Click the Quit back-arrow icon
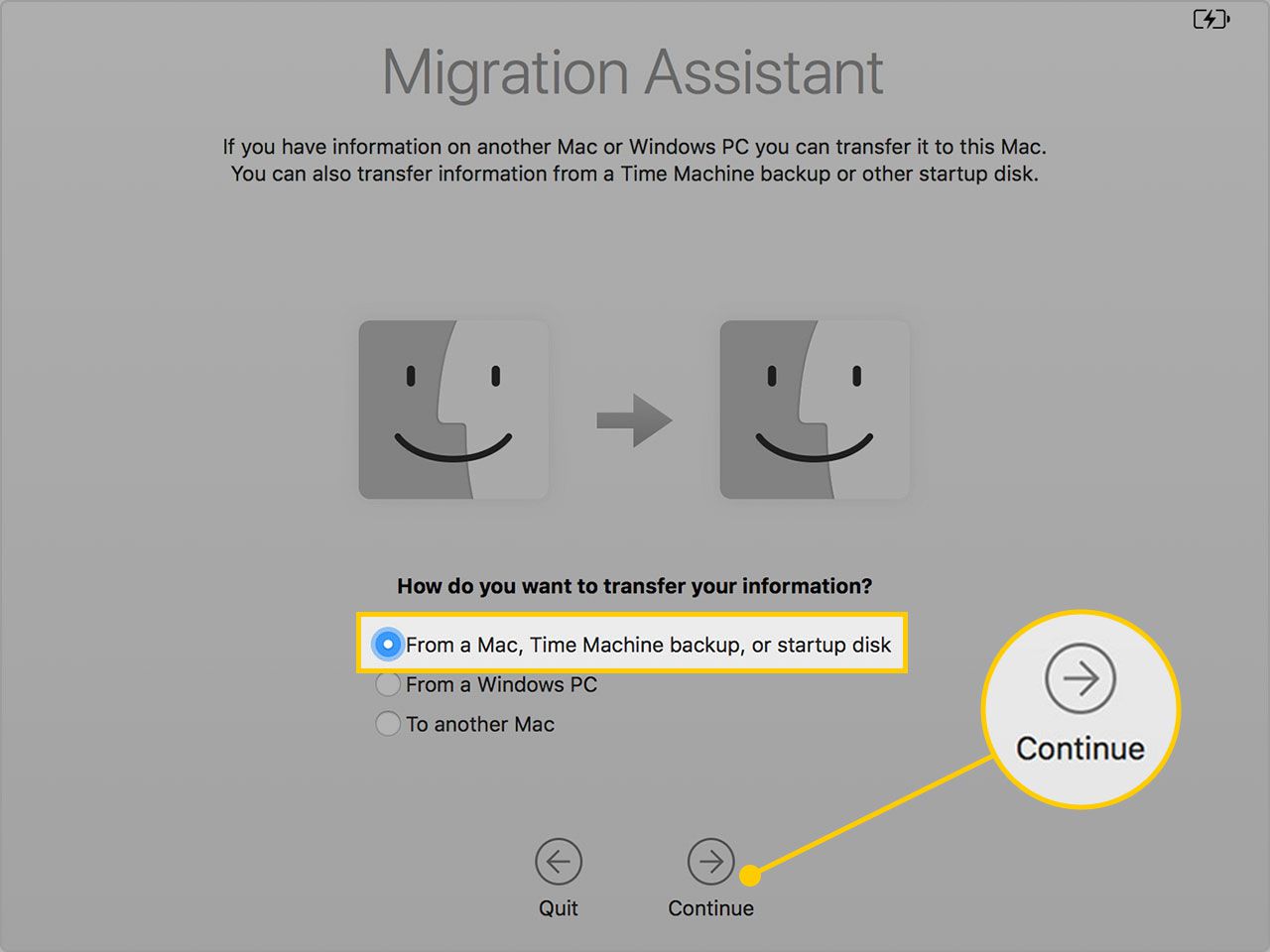This screenshot has height=952, width=1270. click(559, 862)
